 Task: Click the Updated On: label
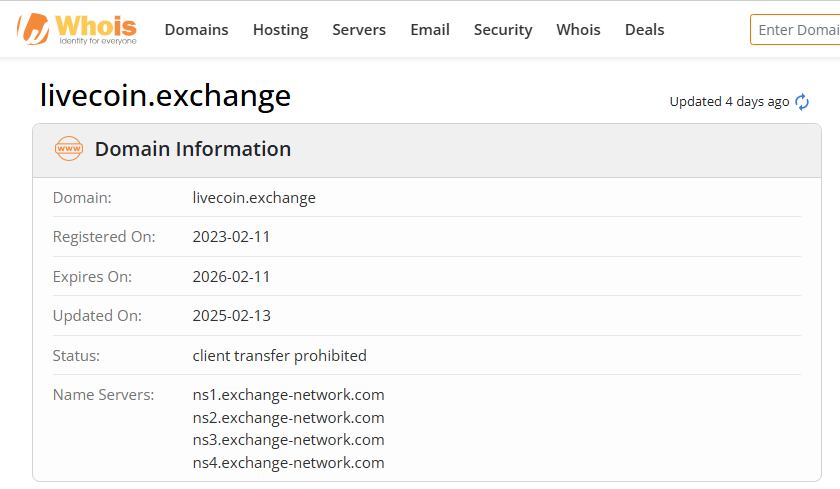[97, 315]
